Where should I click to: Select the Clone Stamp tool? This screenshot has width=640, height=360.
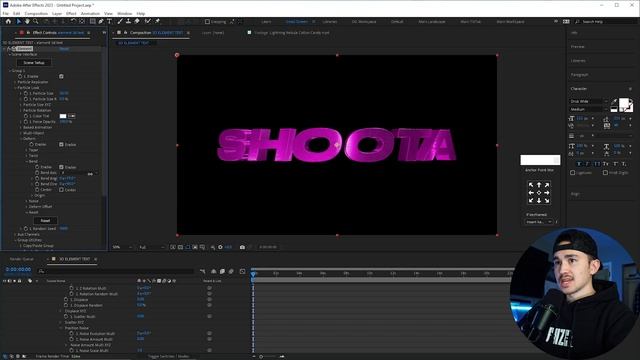coord(128,21)
